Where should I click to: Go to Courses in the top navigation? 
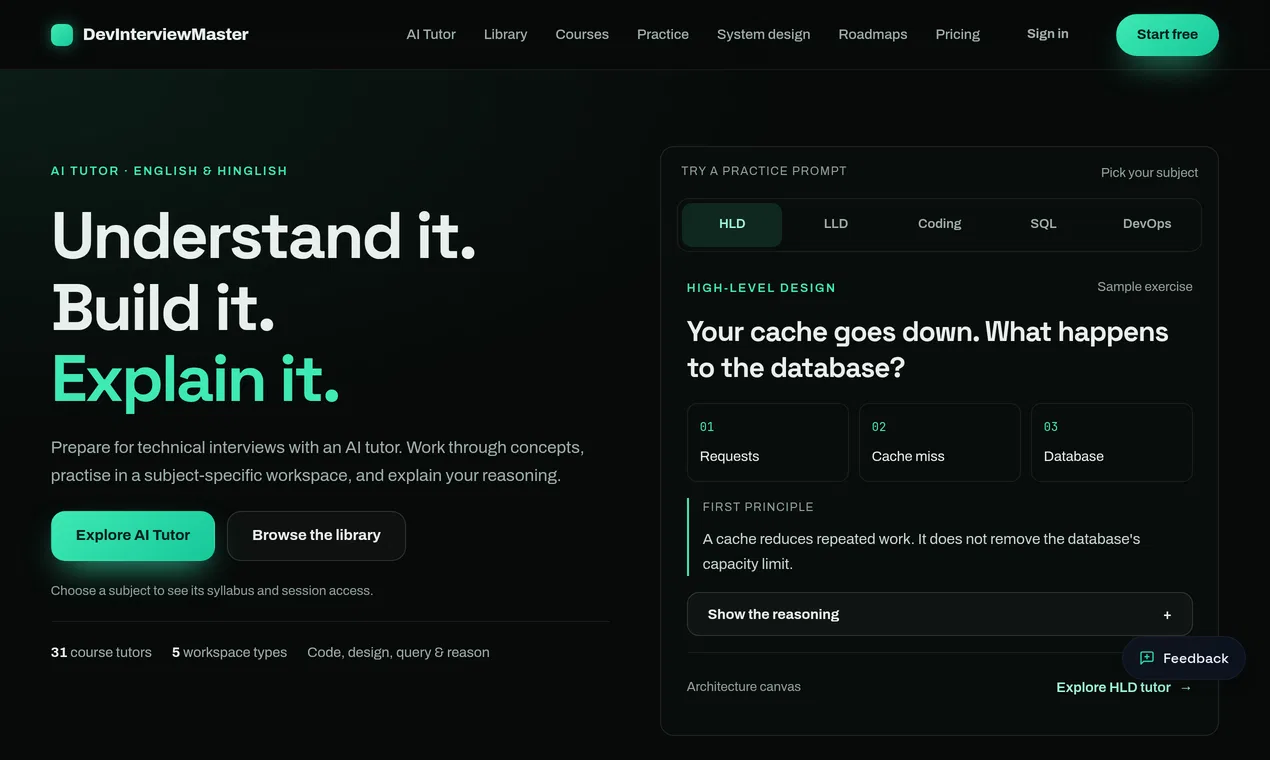pos(582,34)
